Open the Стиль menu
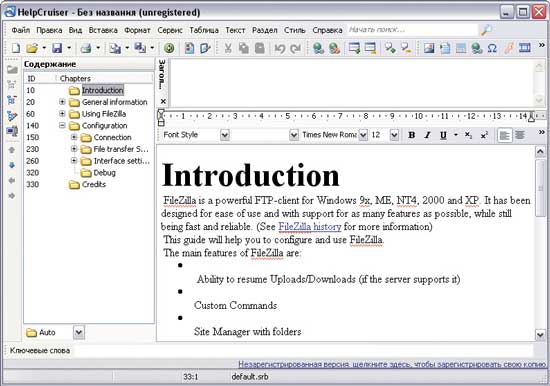Viewport: 550px width, 386px height. coord(295,30)
